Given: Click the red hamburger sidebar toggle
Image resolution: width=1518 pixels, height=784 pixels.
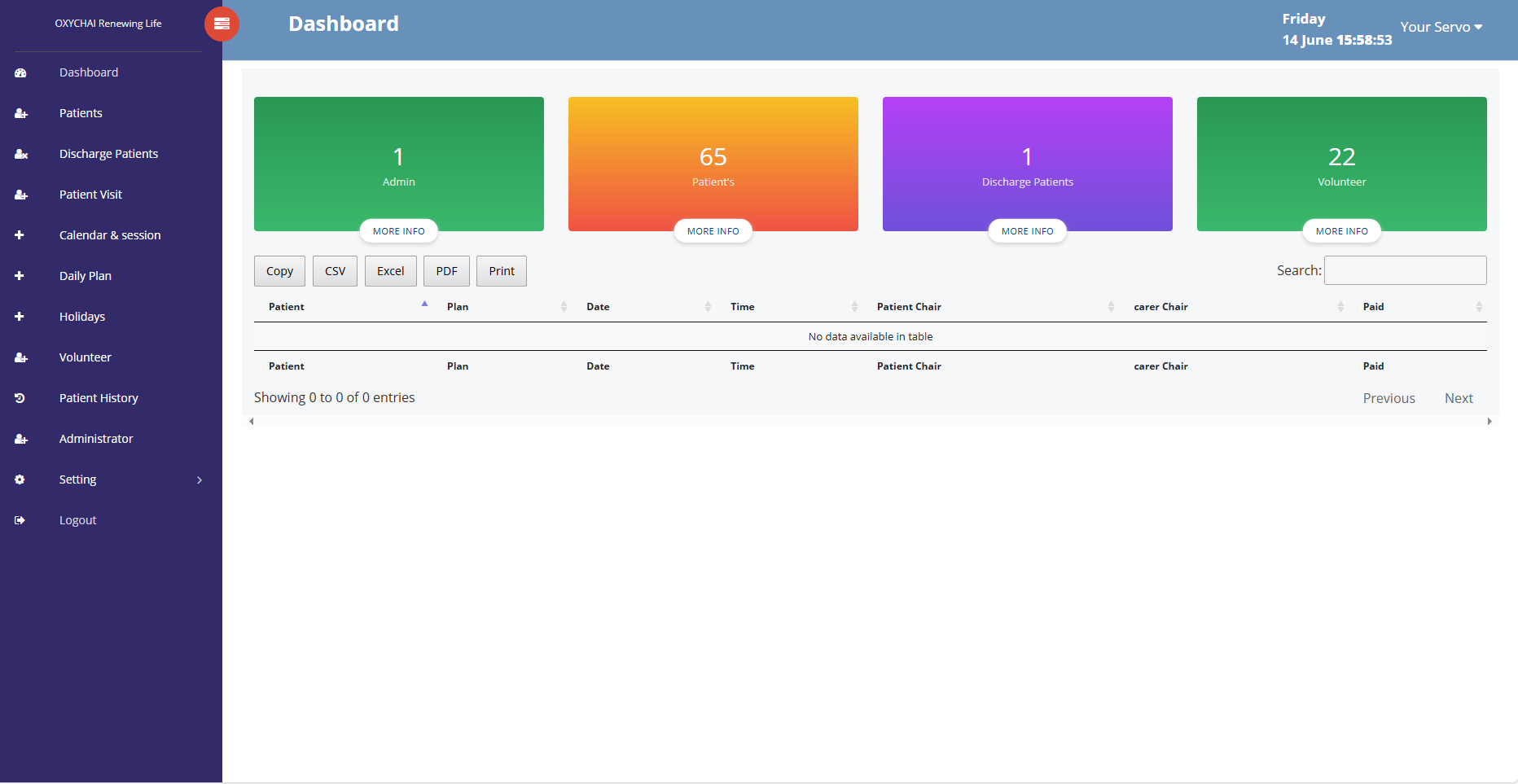Looking at the screenshot, I should click(222, 24).
